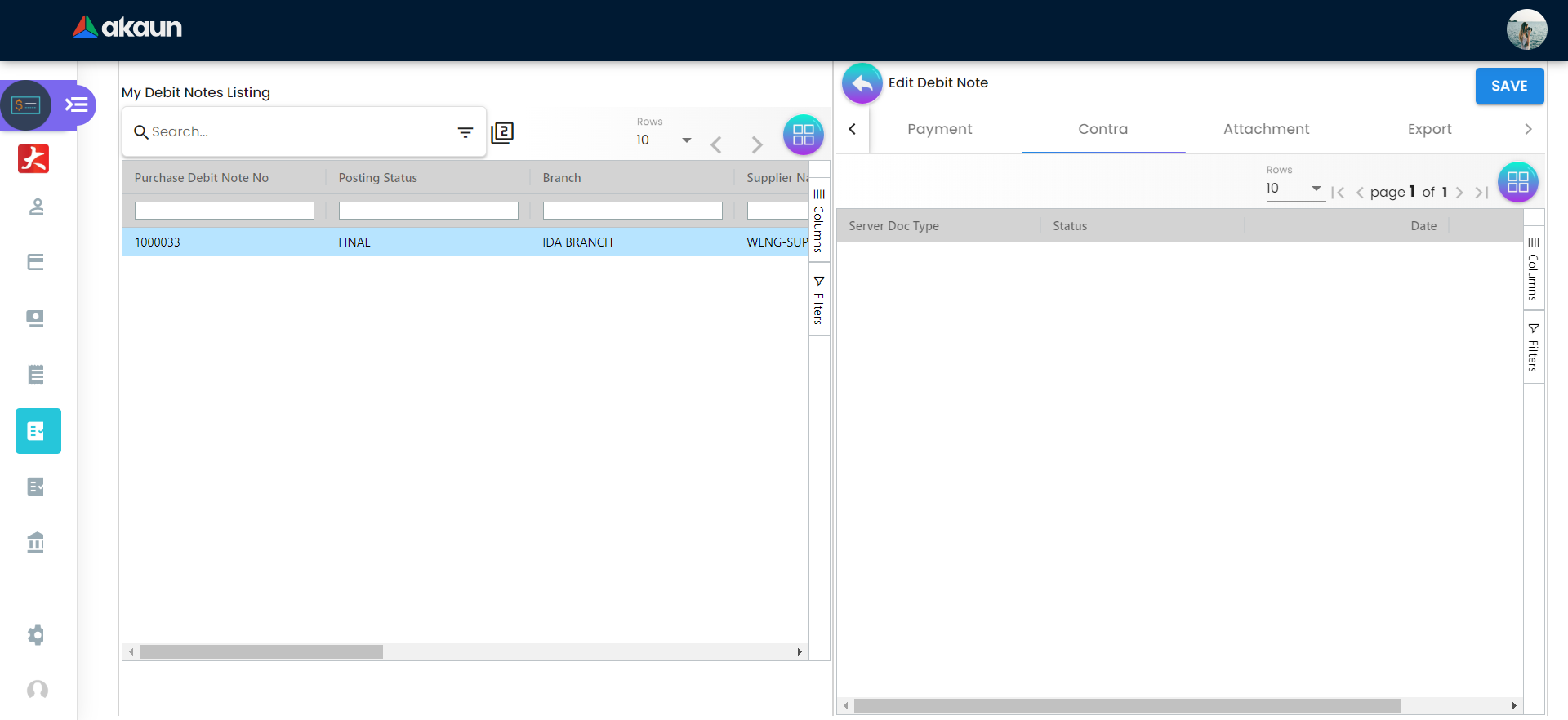Click the numbered pages icon beside search
The width and height of the screenshot is (1568, 720).
pyautogui.click(x=502, y=132)
